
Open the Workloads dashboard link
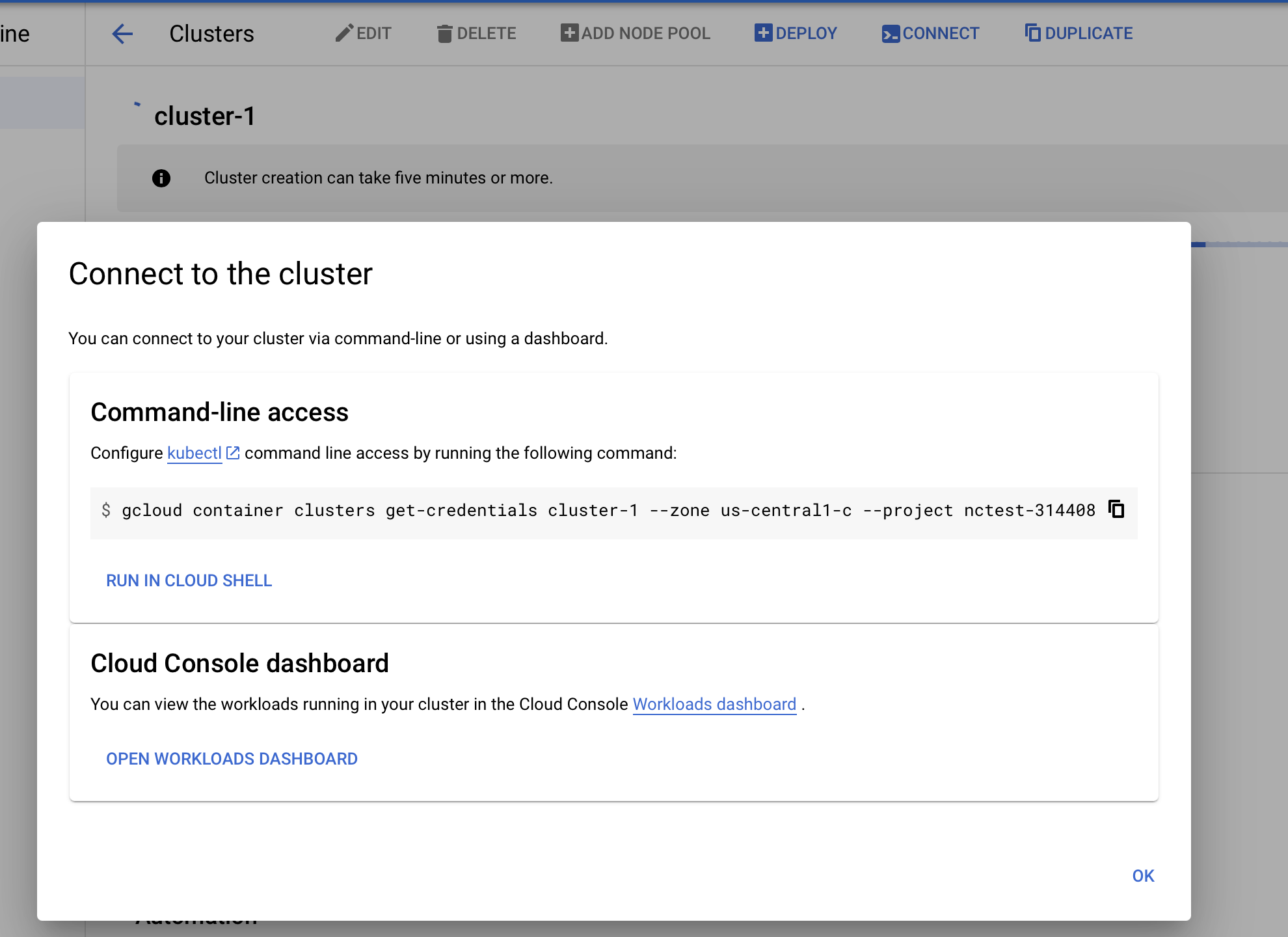click(x=714, y=704)
